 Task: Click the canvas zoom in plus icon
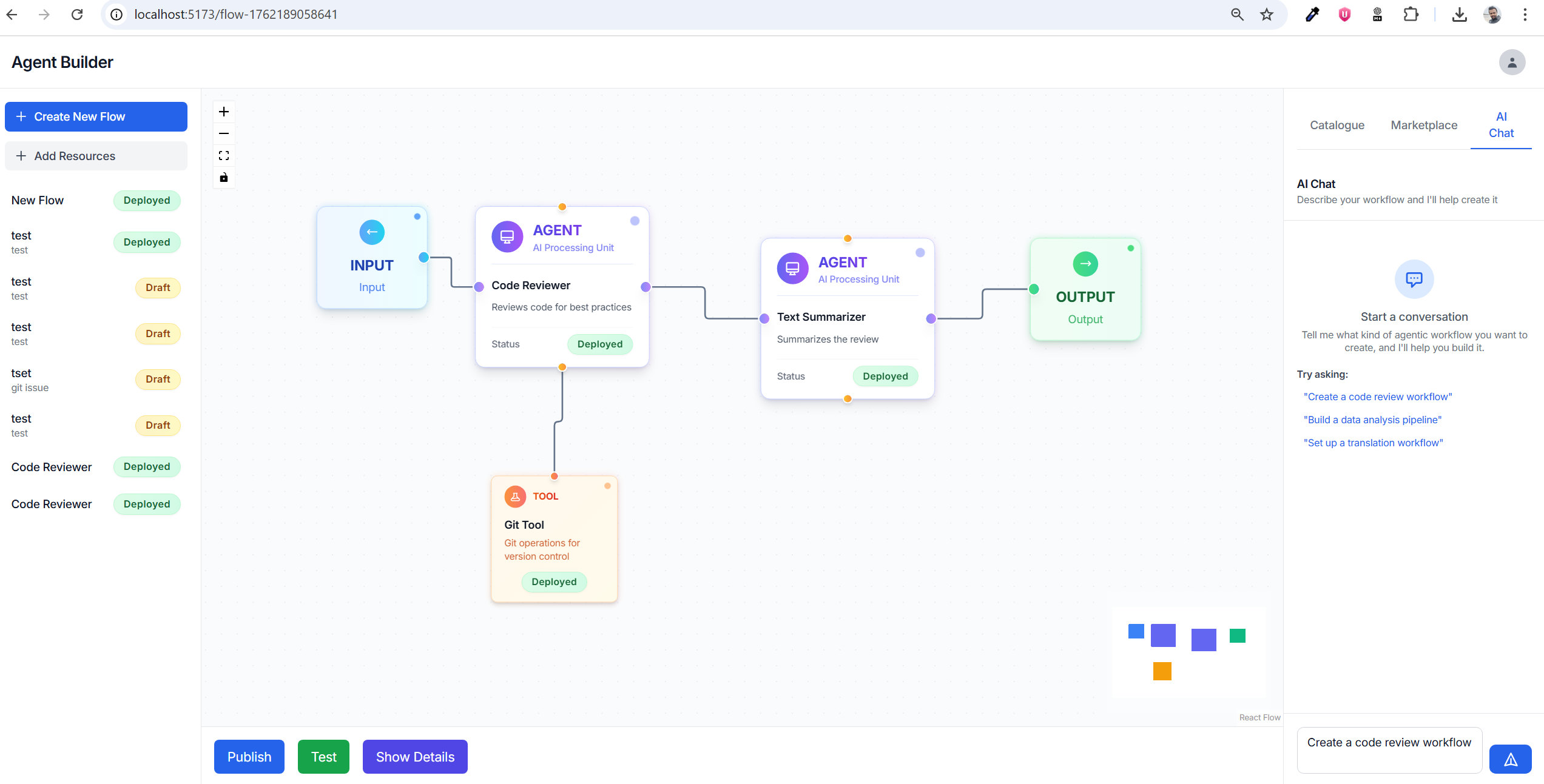coord(224,112)
